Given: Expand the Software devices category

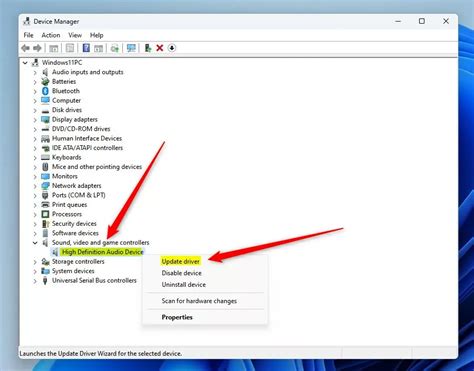Looking at the screenshot, I should pos(35,233).
